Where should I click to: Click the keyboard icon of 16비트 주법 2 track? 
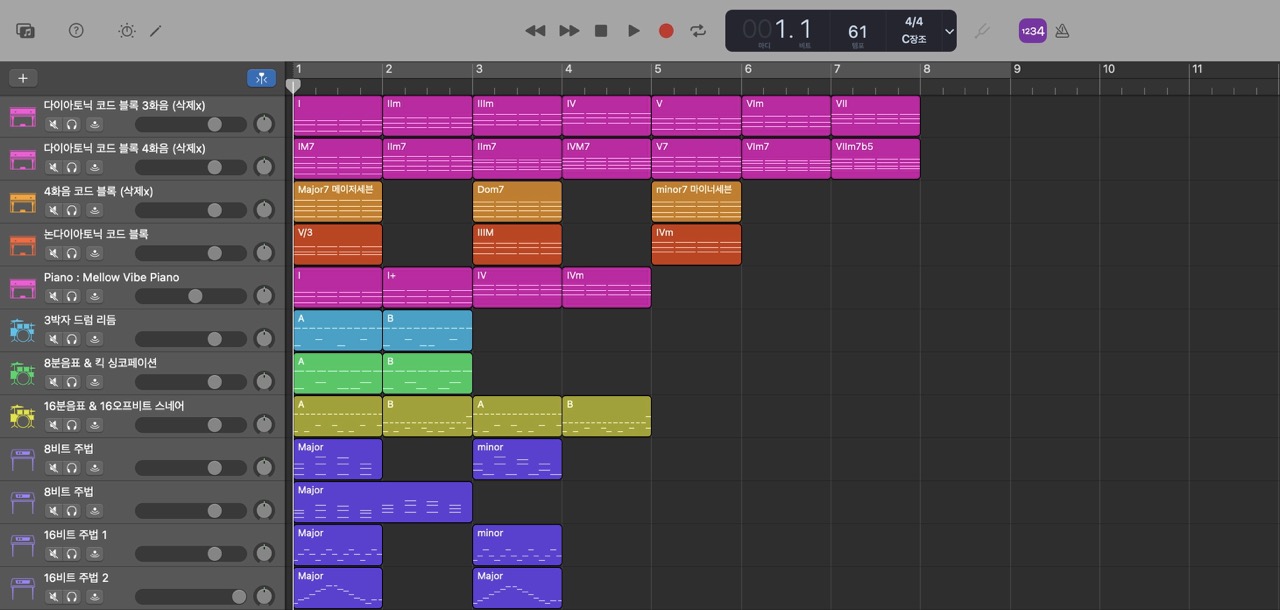22,589
